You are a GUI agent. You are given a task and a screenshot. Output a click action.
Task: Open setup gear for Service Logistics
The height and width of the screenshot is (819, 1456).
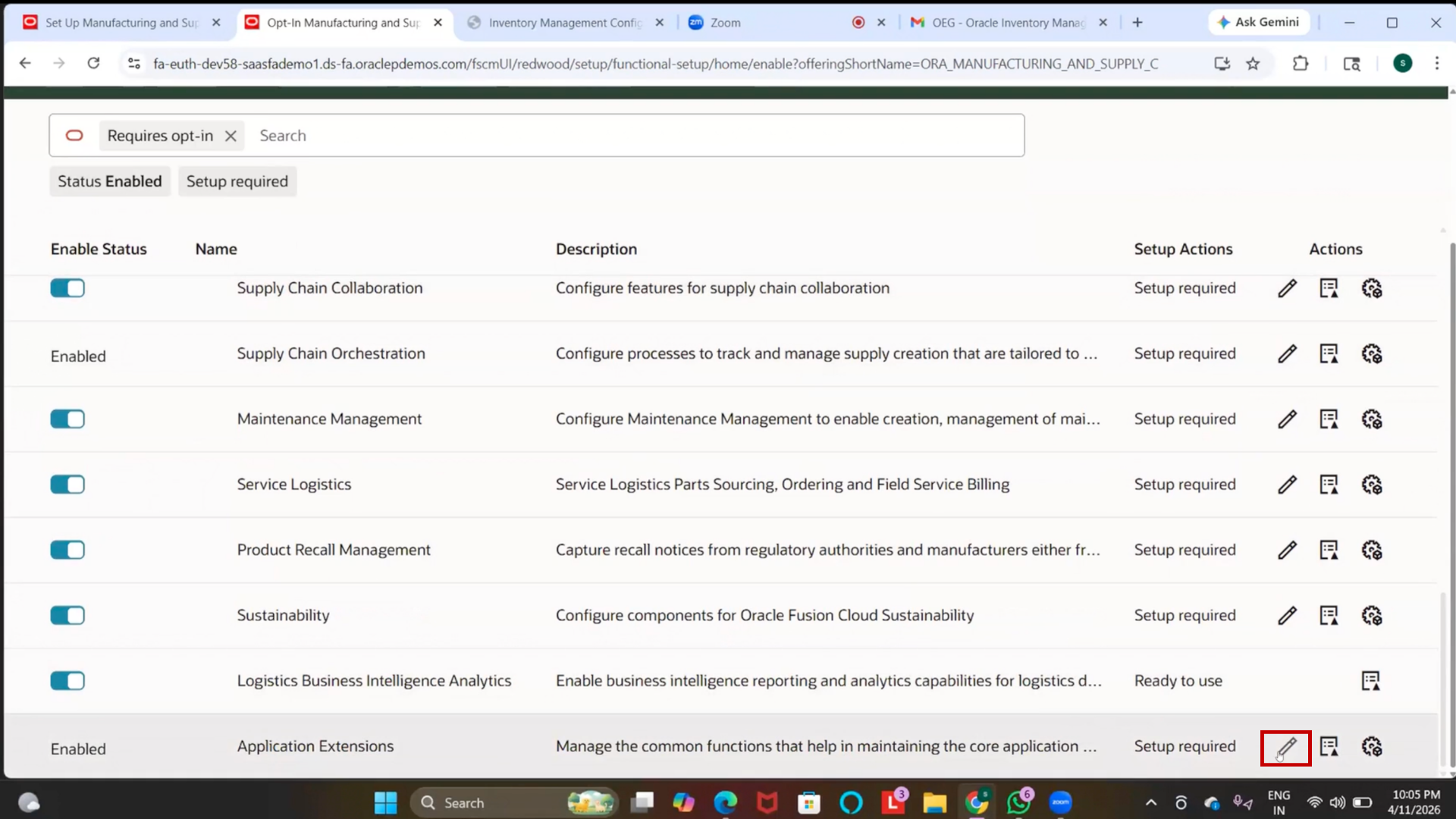point(1372,485)
